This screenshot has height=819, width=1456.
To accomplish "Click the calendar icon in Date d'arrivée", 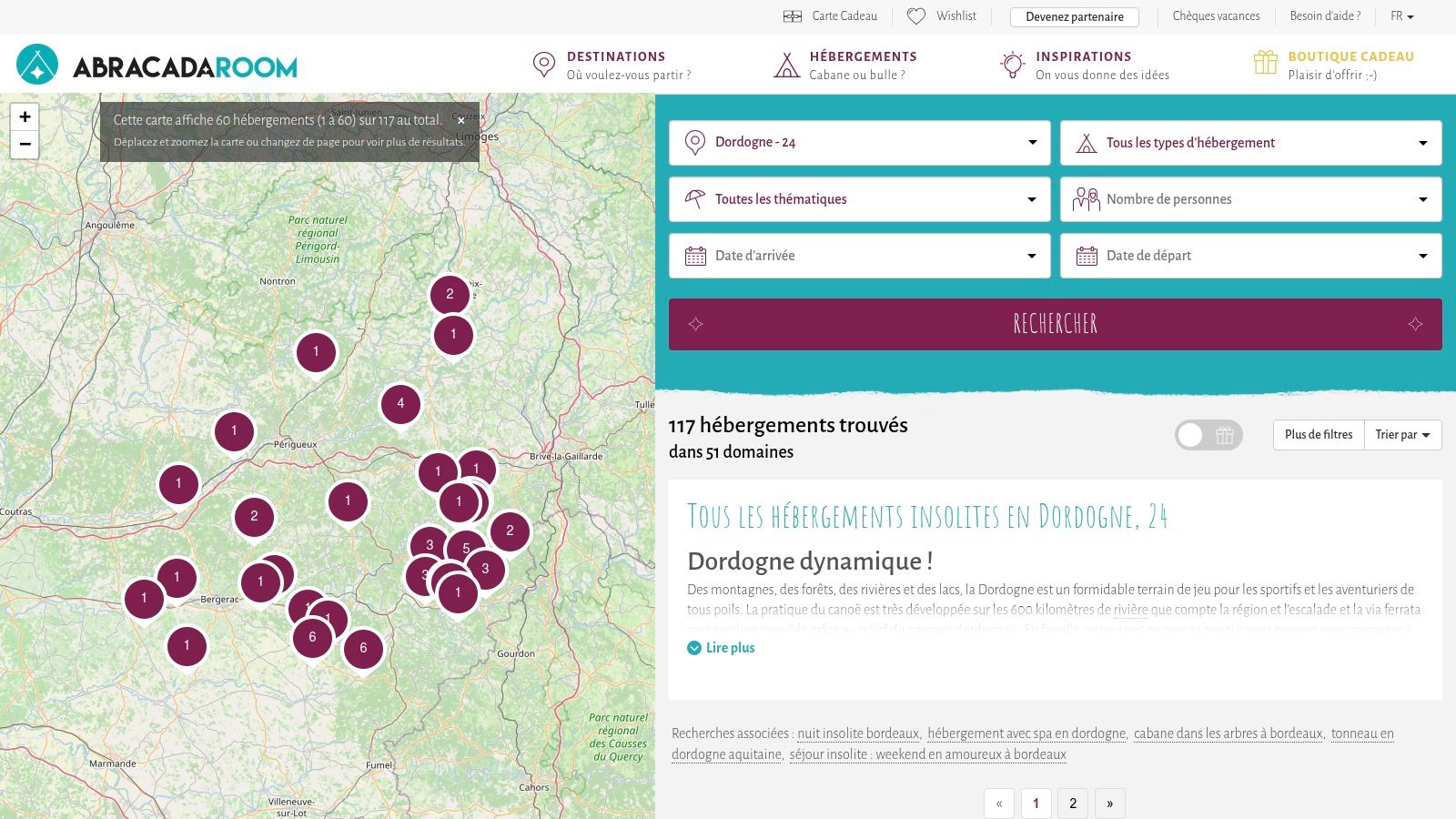I will (x=695, y=256).
